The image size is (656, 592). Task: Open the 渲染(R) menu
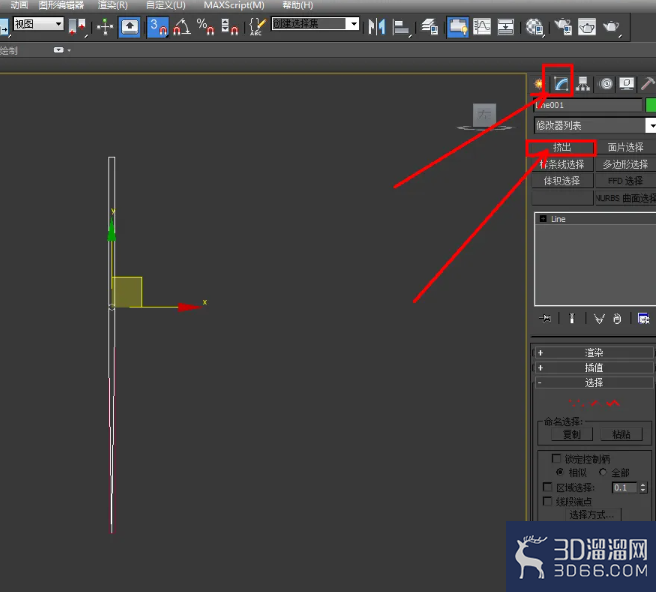point(113,5)
